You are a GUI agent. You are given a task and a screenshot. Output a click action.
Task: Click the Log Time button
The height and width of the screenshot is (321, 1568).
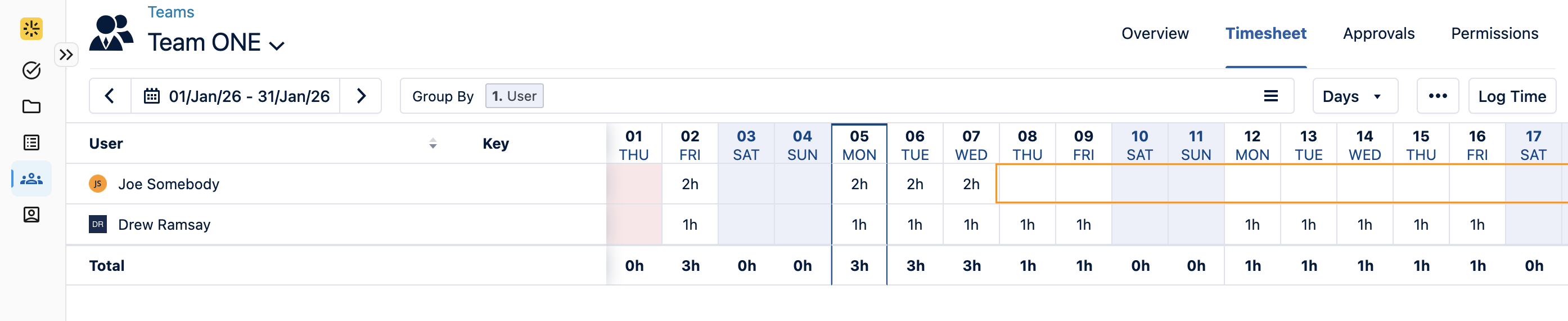pyautogui.click(x=1511, y=96)
